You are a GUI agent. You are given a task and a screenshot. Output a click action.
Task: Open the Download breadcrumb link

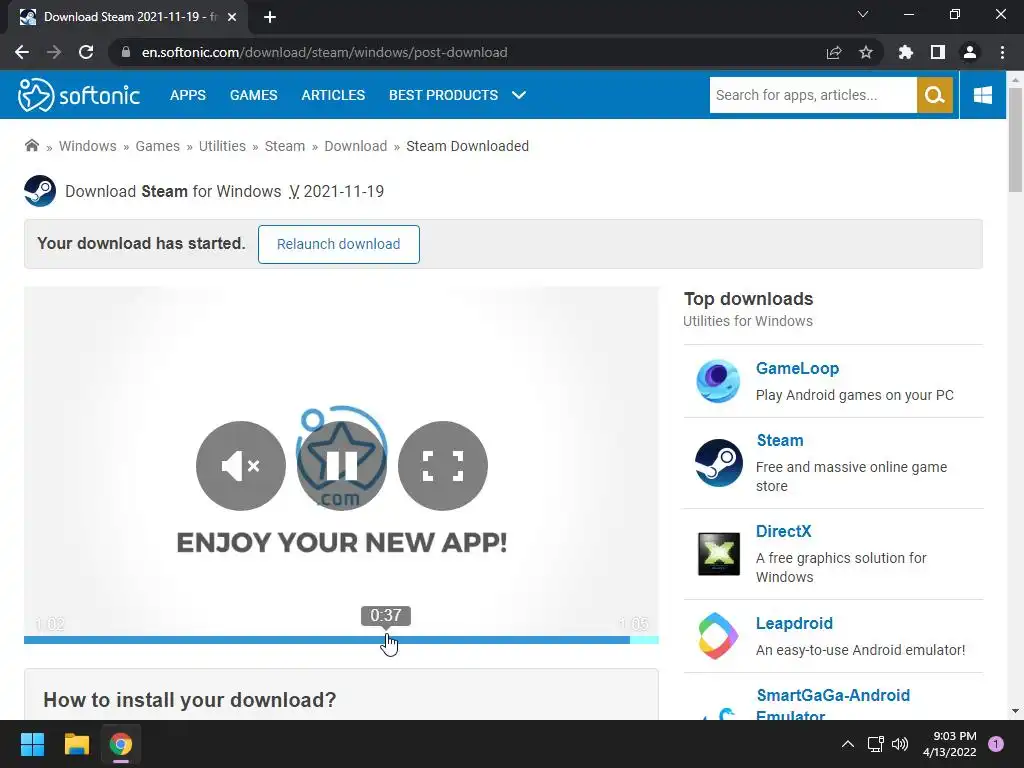click(x=356, y=146)
